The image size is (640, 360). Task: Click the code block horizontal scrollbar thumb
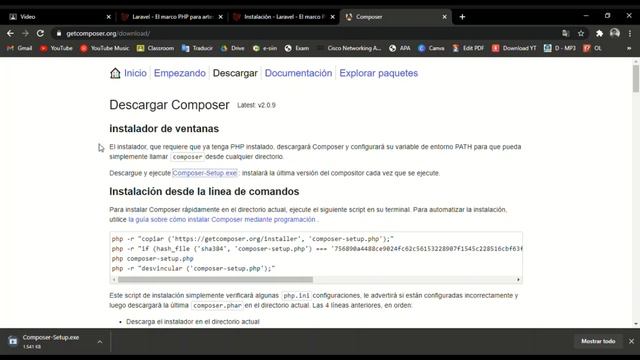[215, 280]
